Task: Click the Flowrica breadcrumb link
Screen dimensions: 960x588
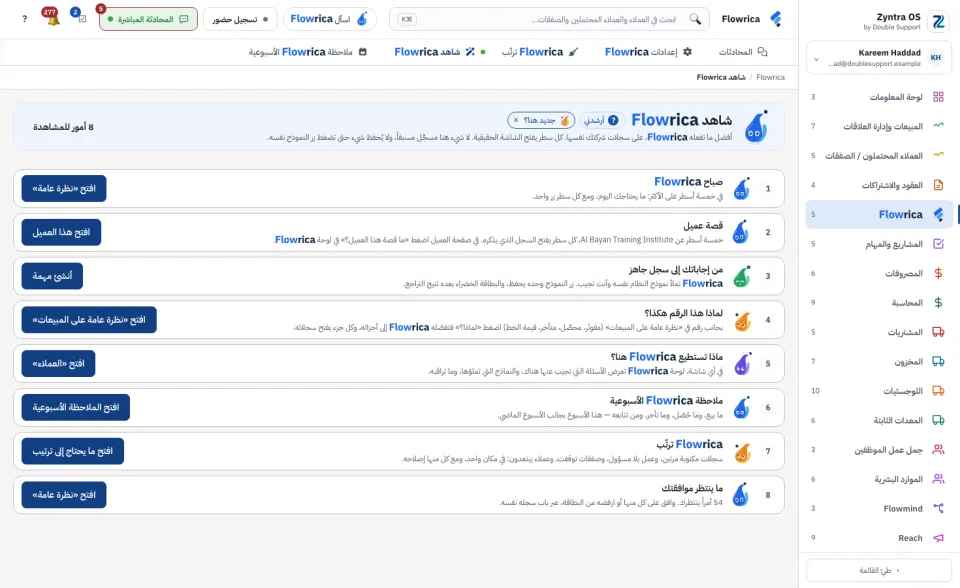Action: click(x=770, y=77)
